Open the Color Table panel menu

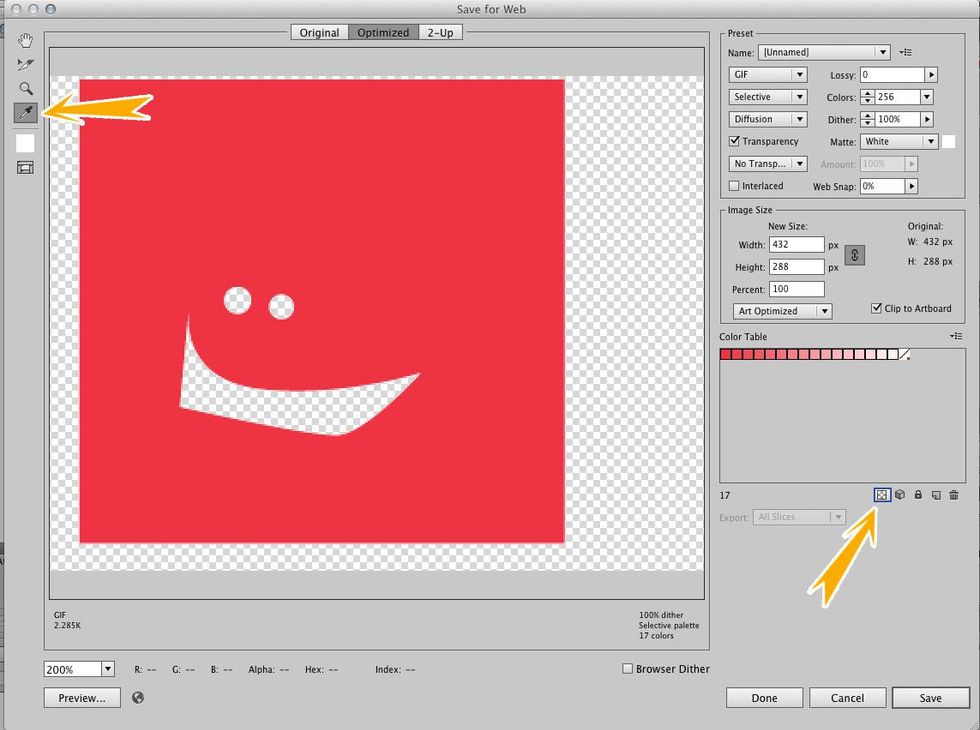[x=955, y=337]
